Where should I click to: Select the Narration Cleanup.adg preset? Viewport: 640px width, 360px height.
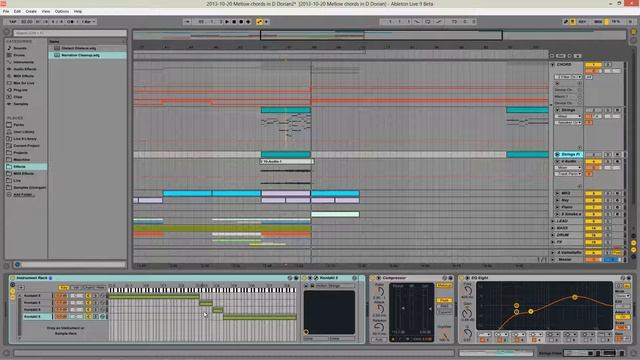pos(87,55)
